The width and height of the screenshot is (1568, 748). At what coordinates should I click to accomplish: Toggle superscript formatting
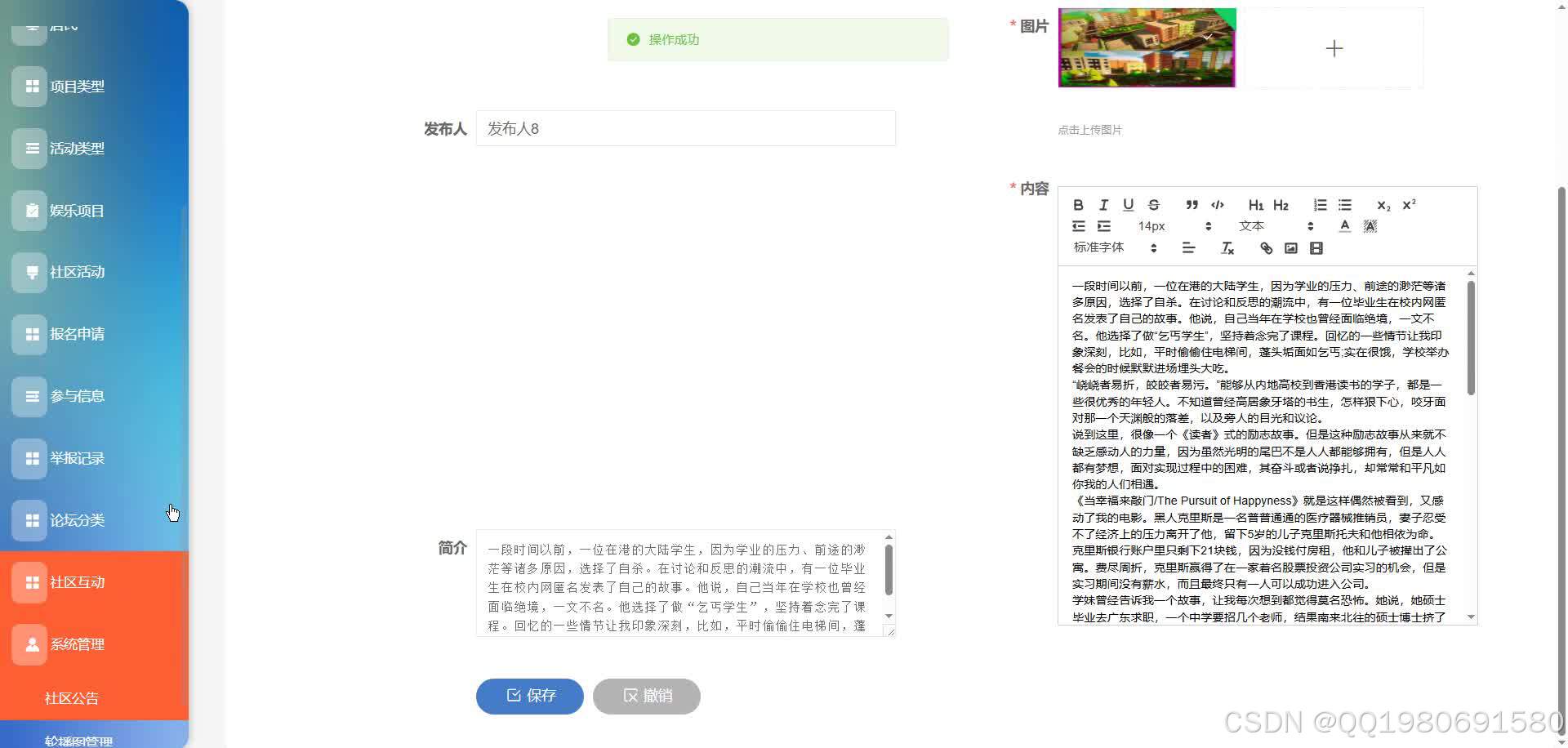point(1408,204)
